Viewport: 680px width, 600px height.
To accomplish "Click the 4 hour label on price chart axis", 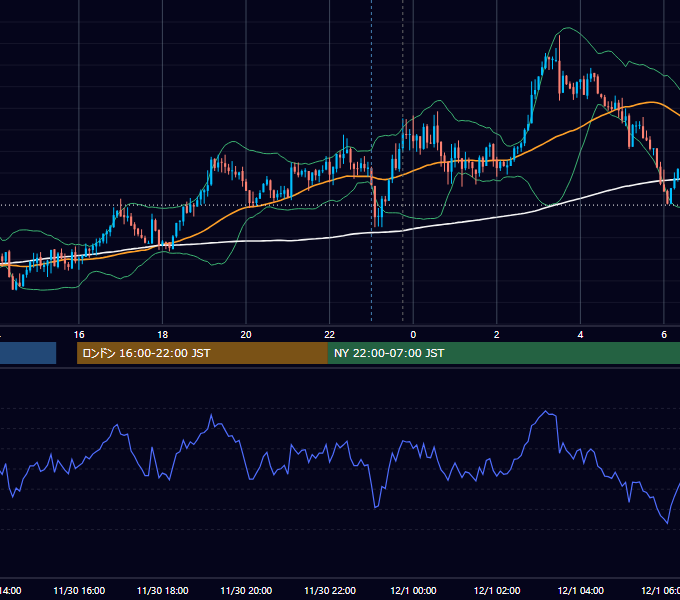I will [x=580, y=335].
